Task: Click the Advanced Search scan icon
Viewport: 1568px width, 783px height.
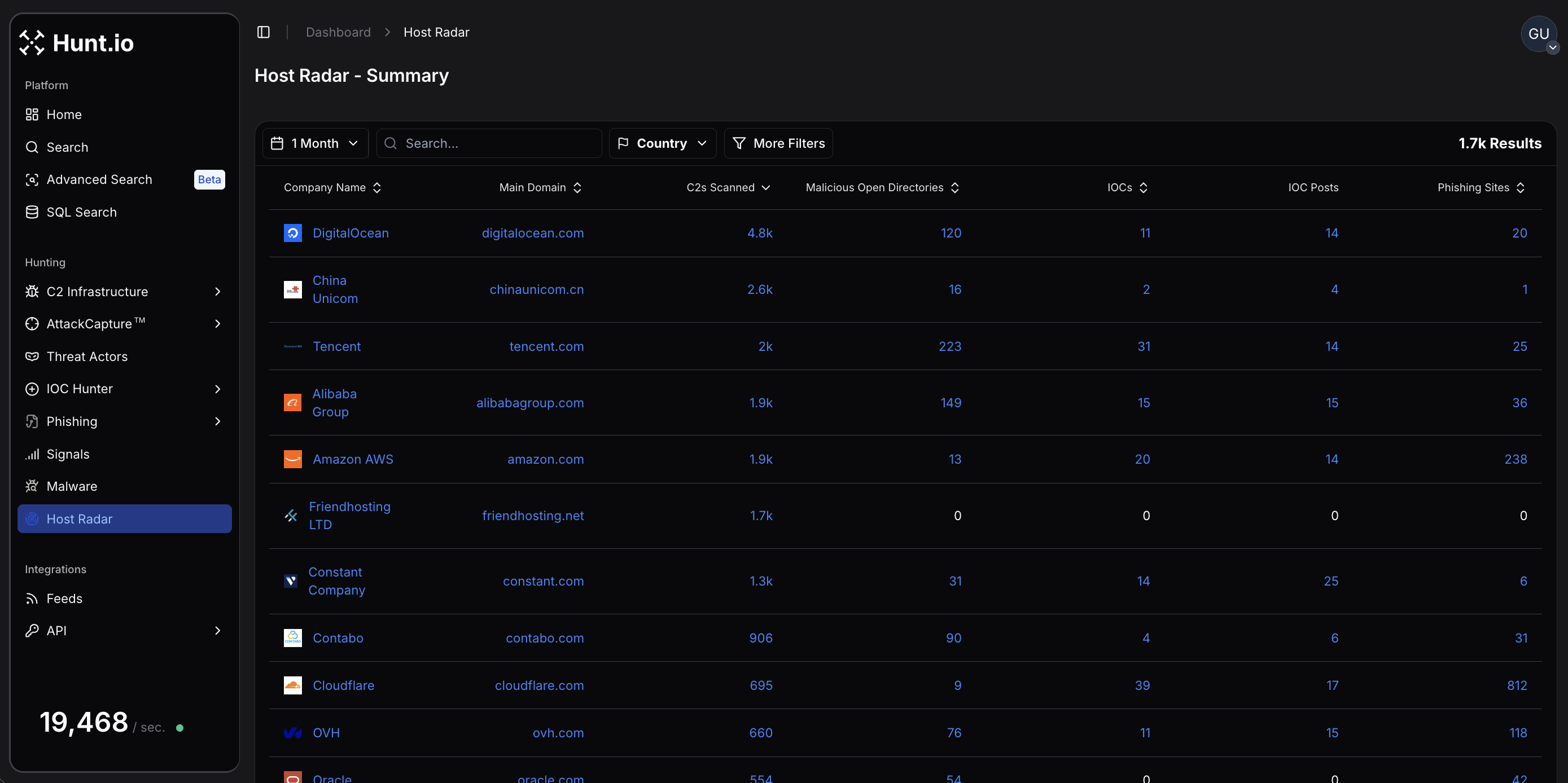Action: click(32, 179)
